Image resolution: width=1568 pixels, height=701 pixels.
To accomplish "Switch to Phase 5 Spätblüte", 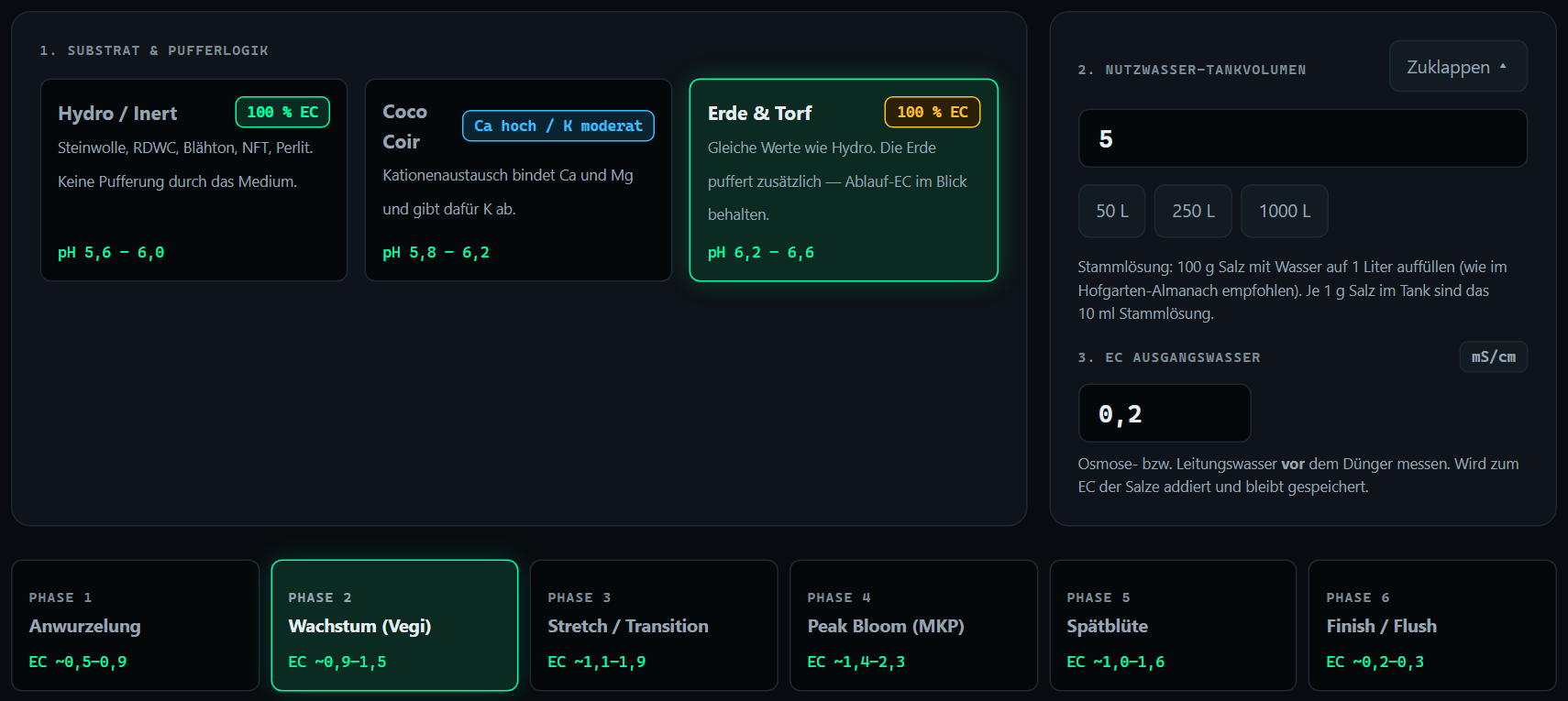I will [1173, 625].
